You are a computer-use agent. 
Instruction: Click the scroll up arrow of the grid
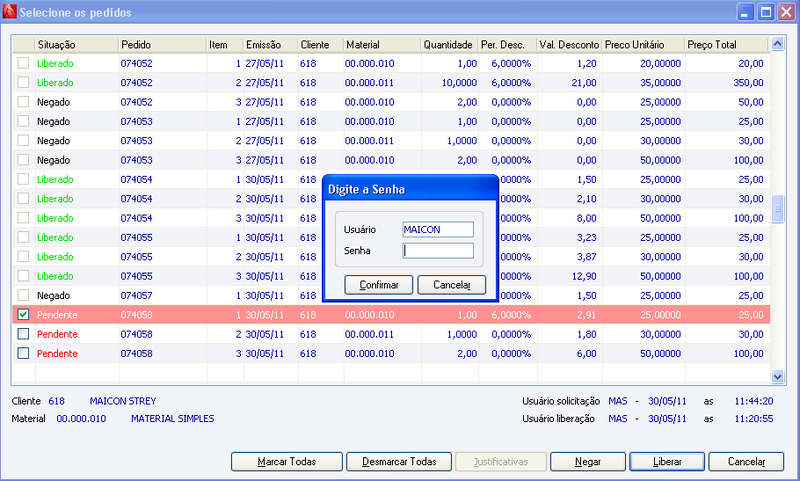pyautogui.click(x=777, y=44)
